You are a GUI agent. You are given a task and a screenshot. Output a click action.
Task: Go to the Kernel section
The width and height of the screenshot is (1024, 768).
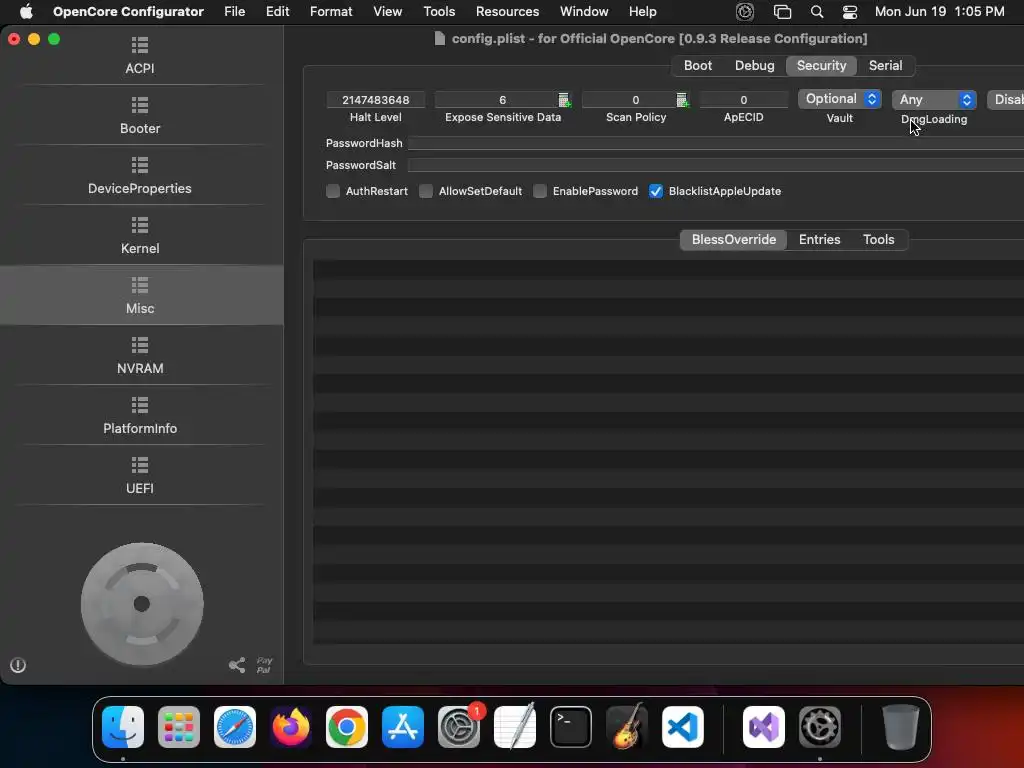tap(140, 236)
